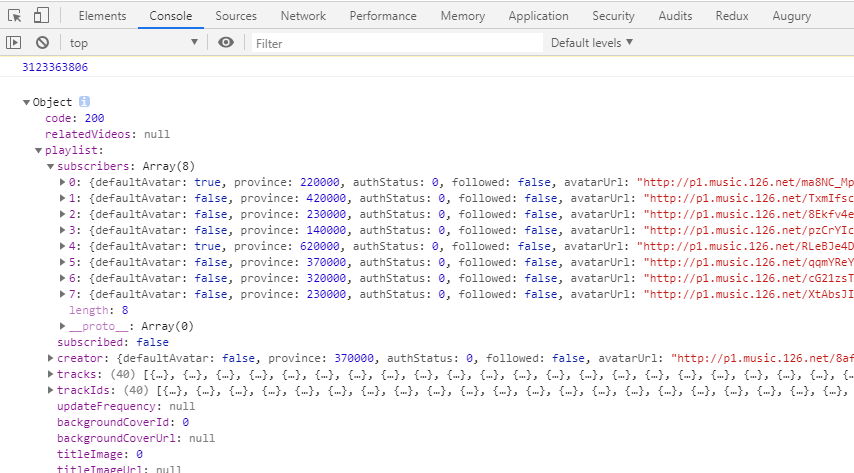Image resolution: width=854 pixels, height=473 pixels.
Task: Open the Sources tab
Action: click(x=236, y=16)
